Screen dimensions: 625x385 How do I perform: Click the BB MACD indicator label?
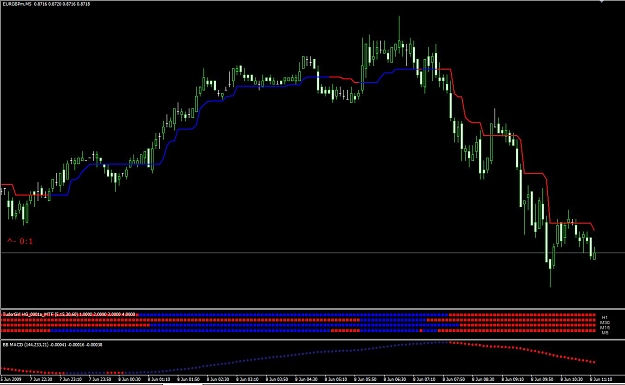point(53,344)
